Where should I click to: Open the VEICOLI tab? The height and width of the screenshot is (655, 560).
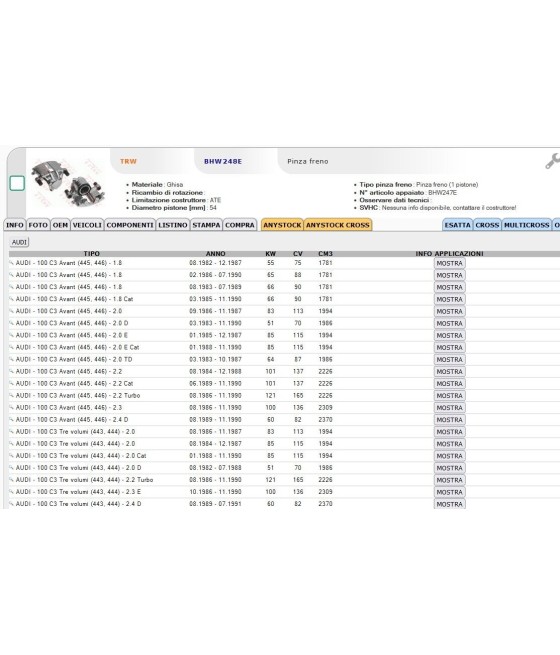coord(87,225)
